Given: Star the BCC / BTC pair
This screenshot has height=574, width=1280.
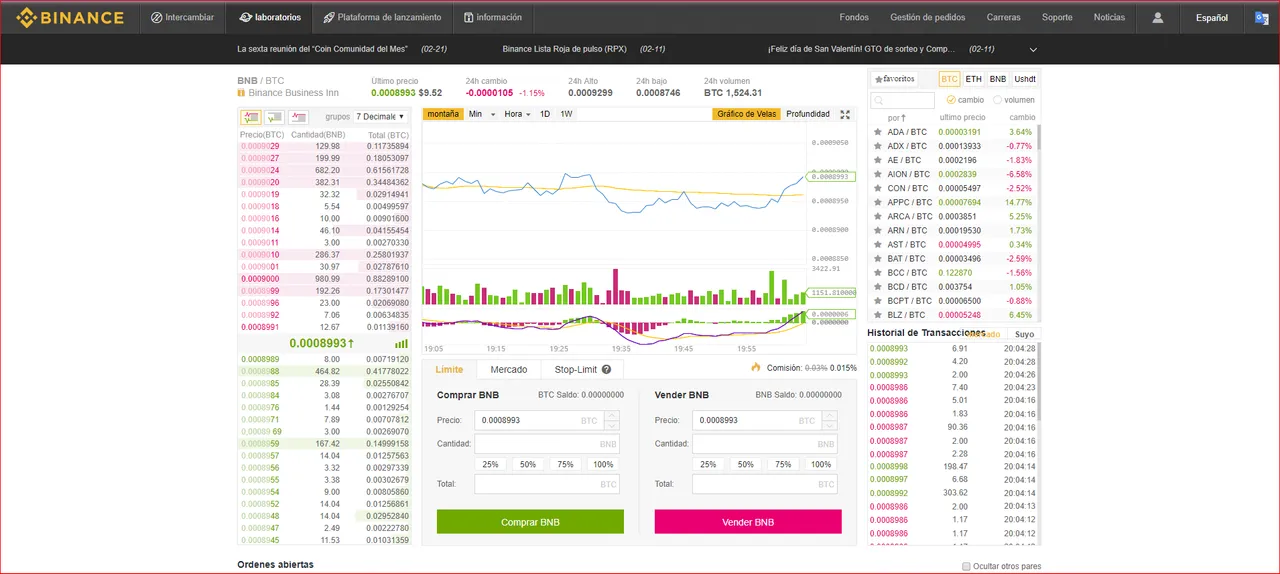Looking at the screenshot, I should (878, 272).
